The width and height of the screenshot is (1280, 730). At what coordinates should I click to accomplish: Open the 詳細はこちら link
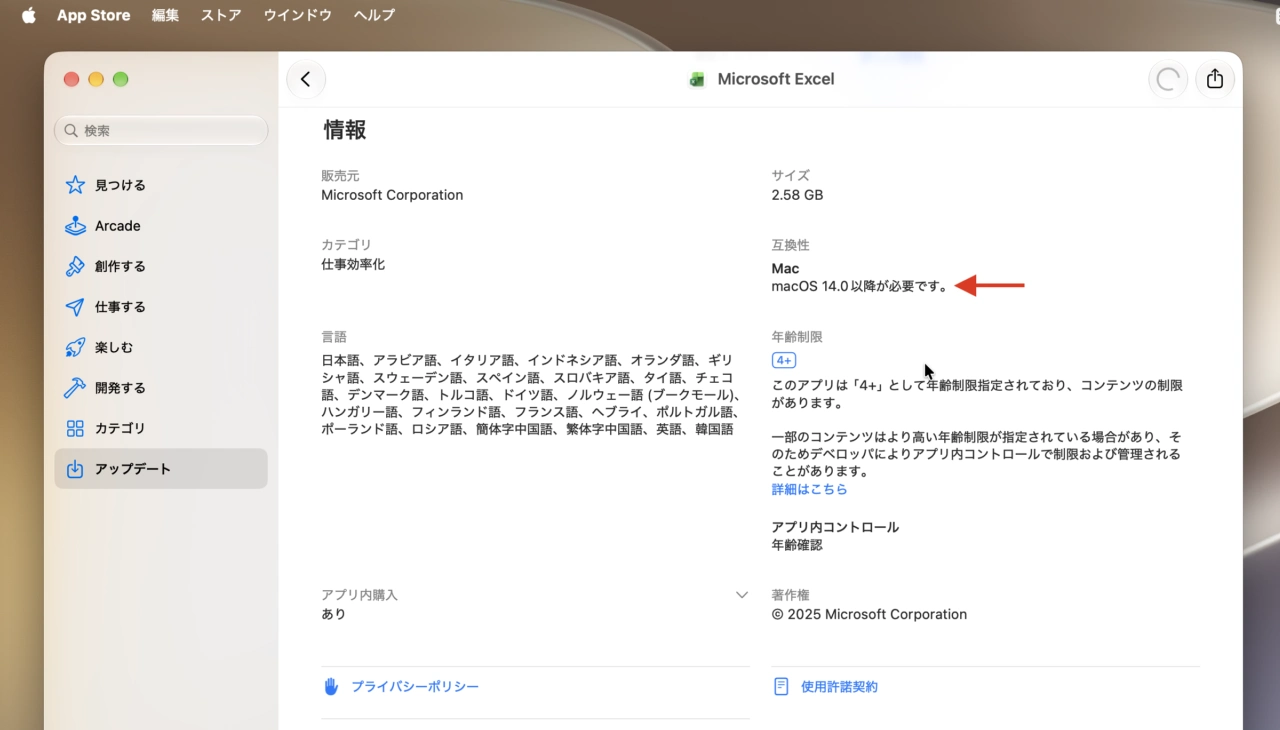[x=809, y=489]
